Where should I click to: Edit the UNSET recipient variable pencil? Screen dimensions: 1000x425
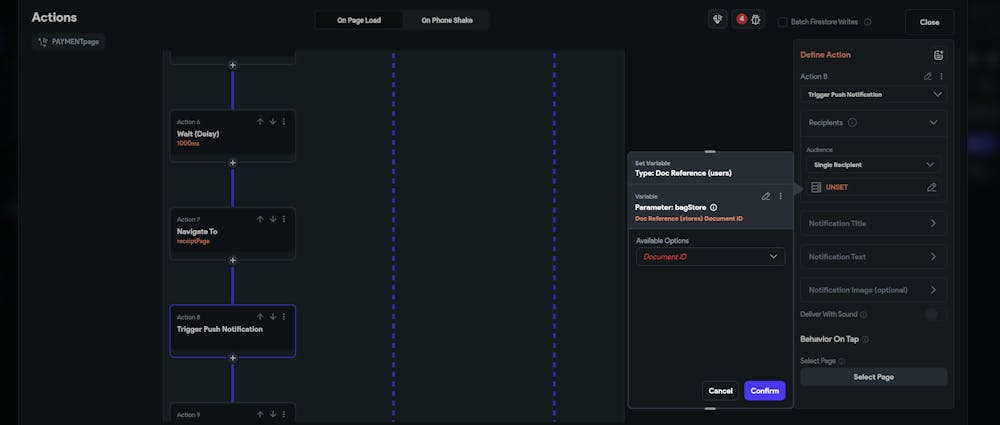point(932,188)
